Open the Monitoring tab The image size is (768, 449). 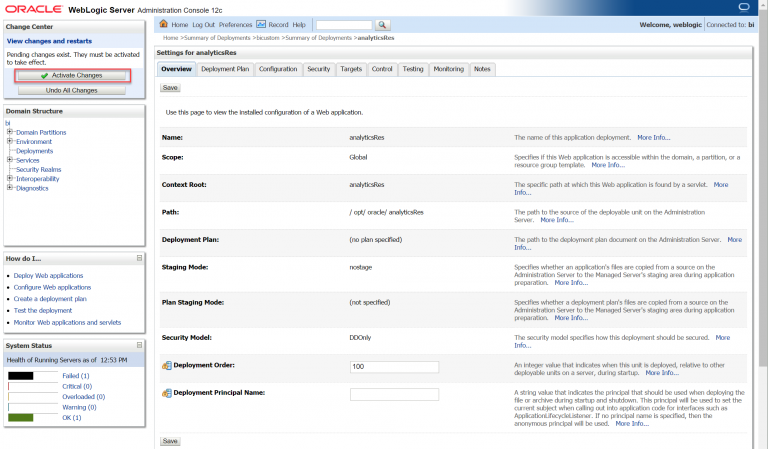tap(448, 69)
